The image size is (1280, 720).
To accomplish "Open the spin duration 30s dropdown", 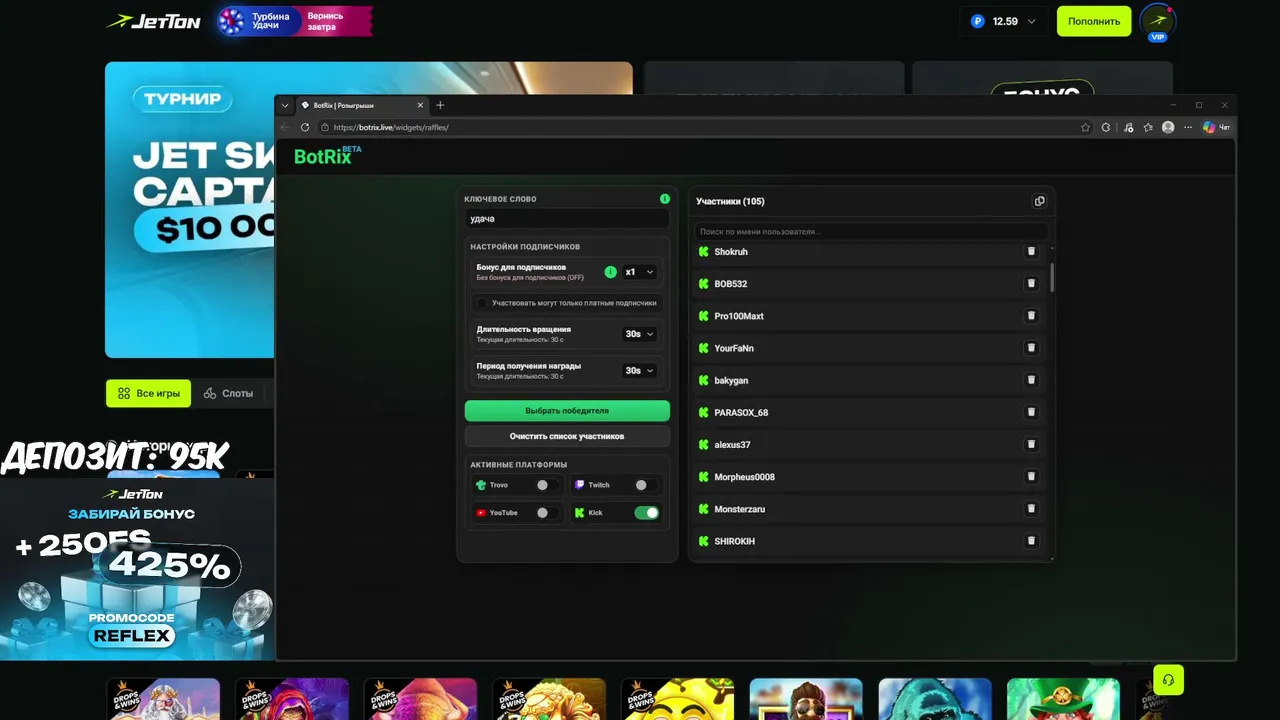I will 640,334.
